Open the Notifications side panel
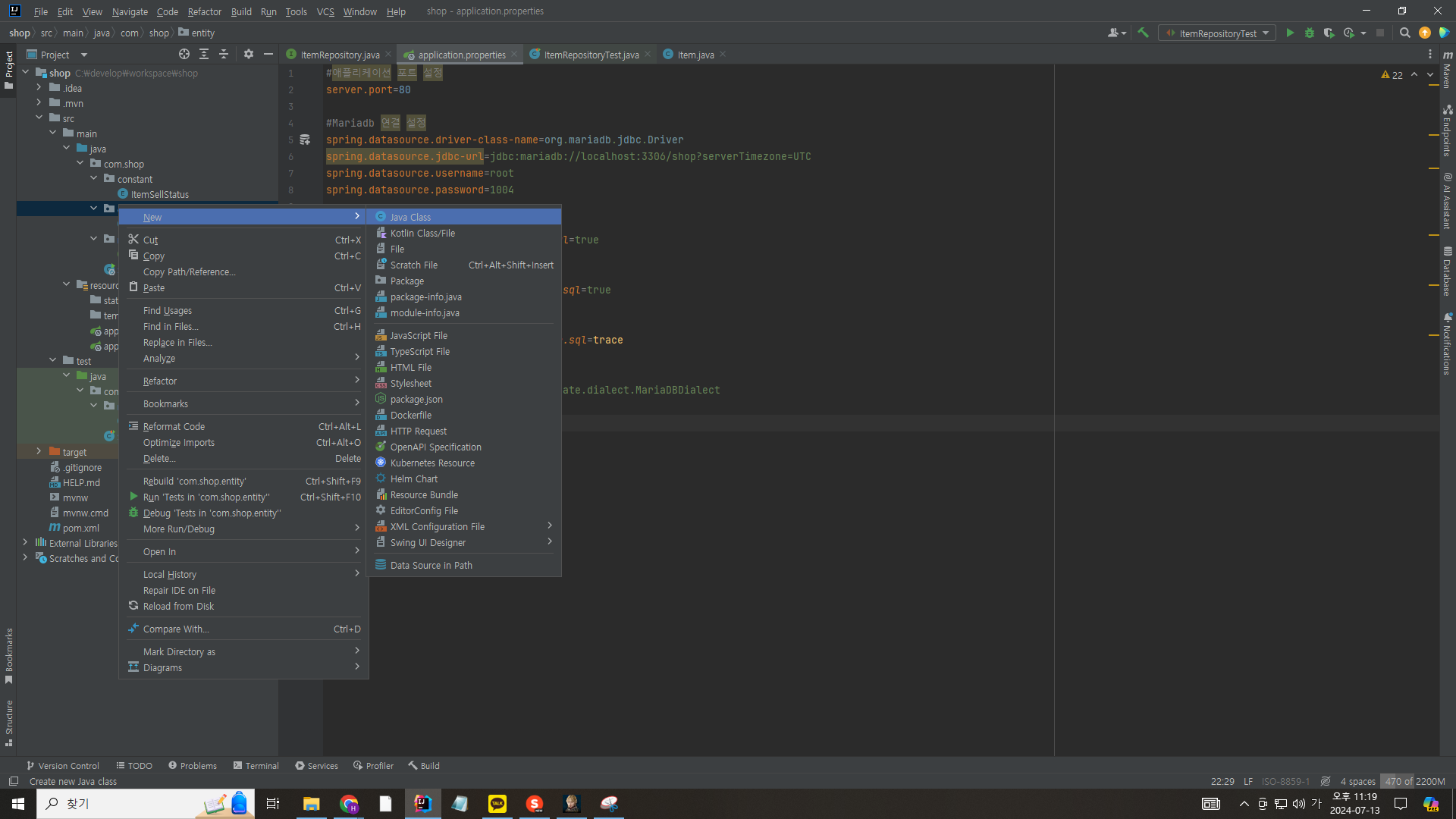This screenshot has width=1456, height=819. [1448, 344]
